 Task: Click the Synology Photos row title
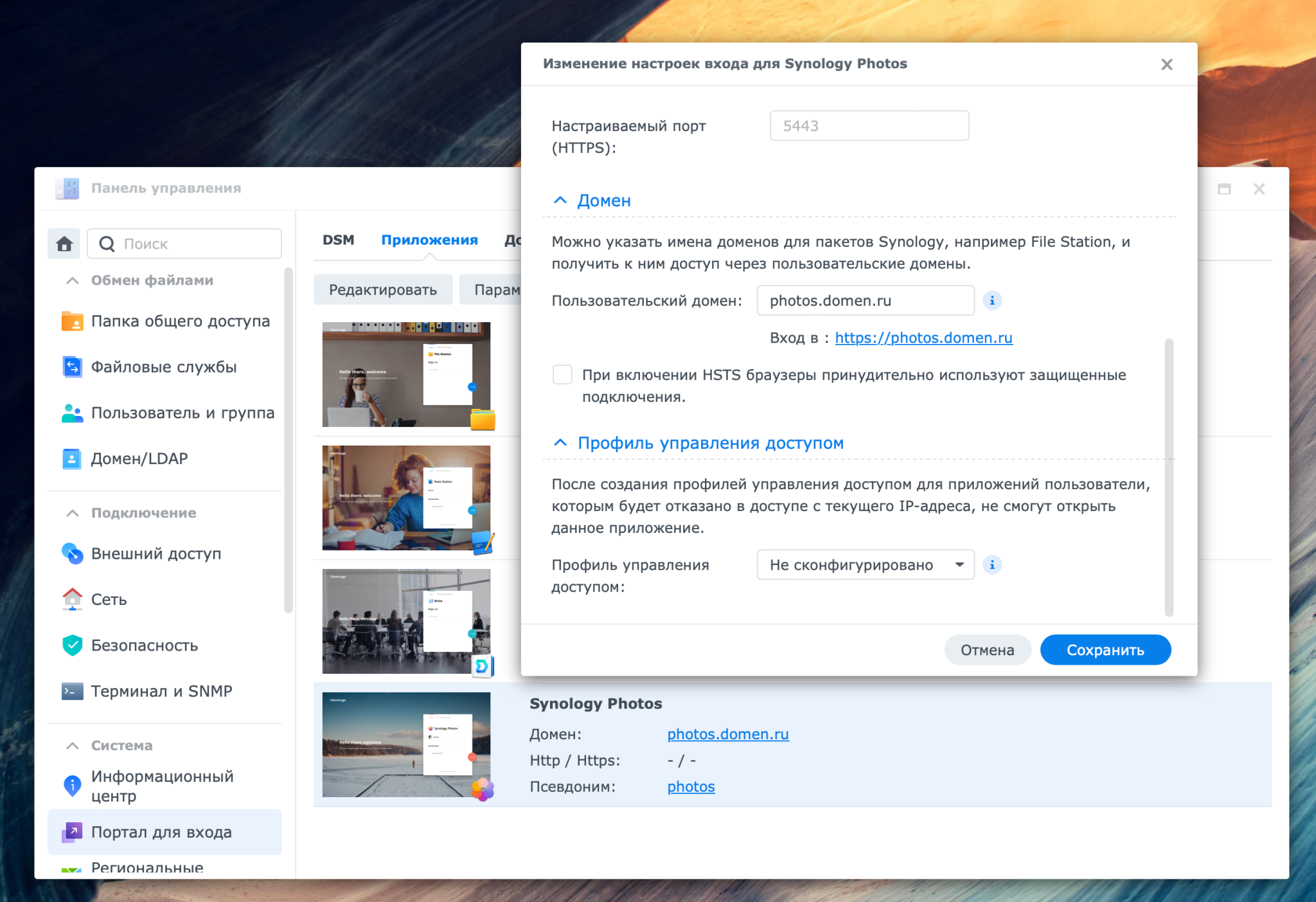click(x=596, y=704)
